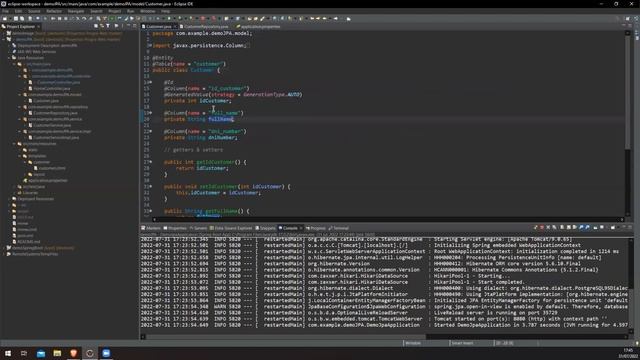This screenshot has height=360, width=640.
Task: Click the Eclipse taskbar icon
Action: tap(90, 353)
